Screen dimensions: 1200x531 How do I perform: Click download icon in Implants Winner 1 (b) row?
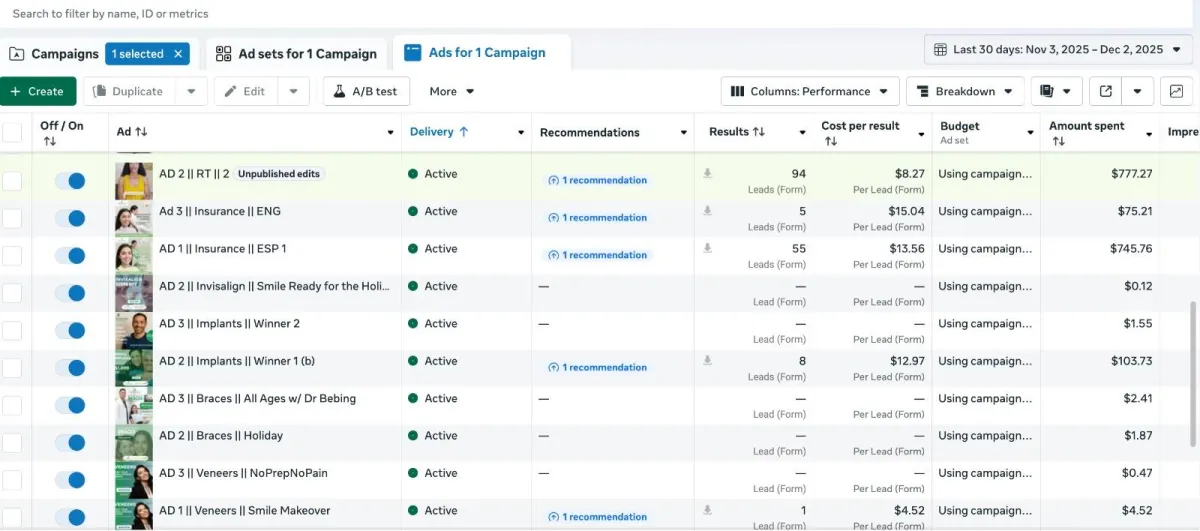coord(708,361)
